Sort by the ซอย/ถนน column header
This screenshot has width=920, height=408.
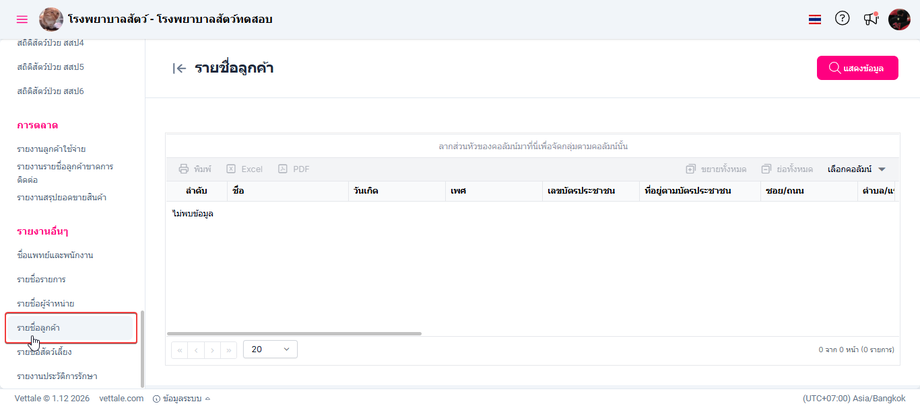tap(809, 191)
